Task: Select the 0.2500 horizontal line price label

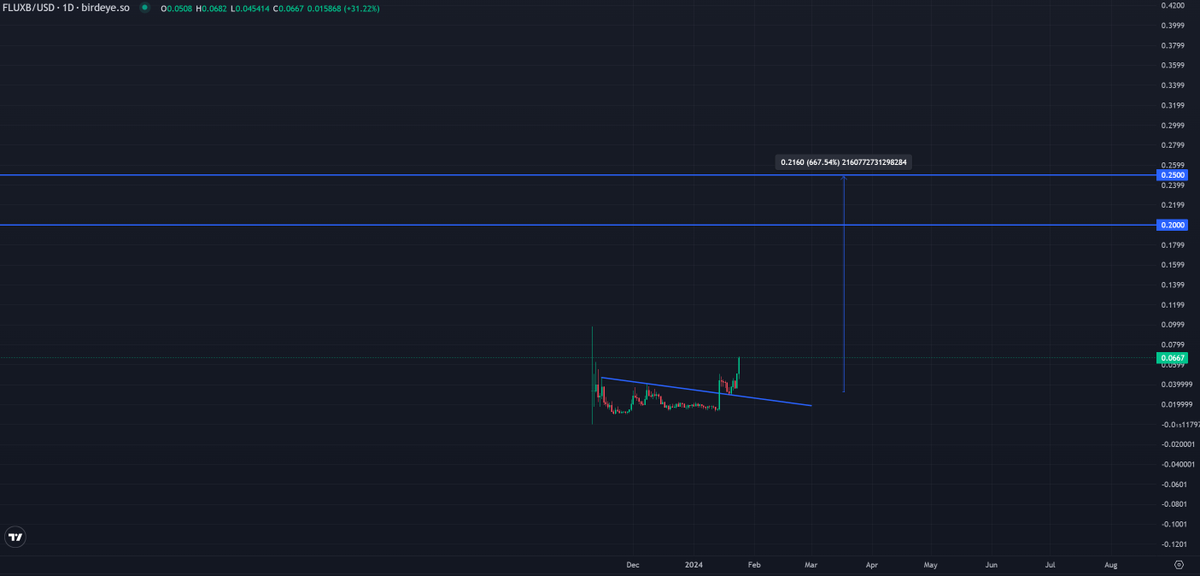Action: pos(1172,175)
